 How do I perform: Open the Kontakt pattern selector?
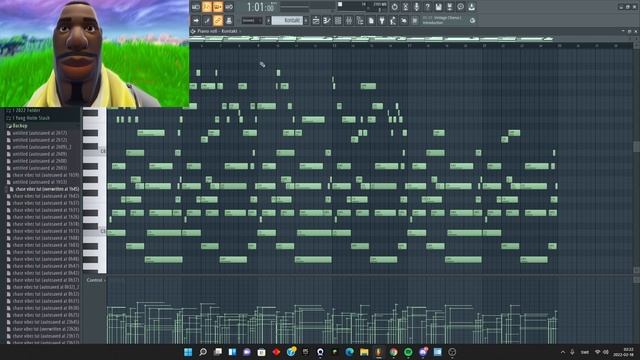click(287, 20)
